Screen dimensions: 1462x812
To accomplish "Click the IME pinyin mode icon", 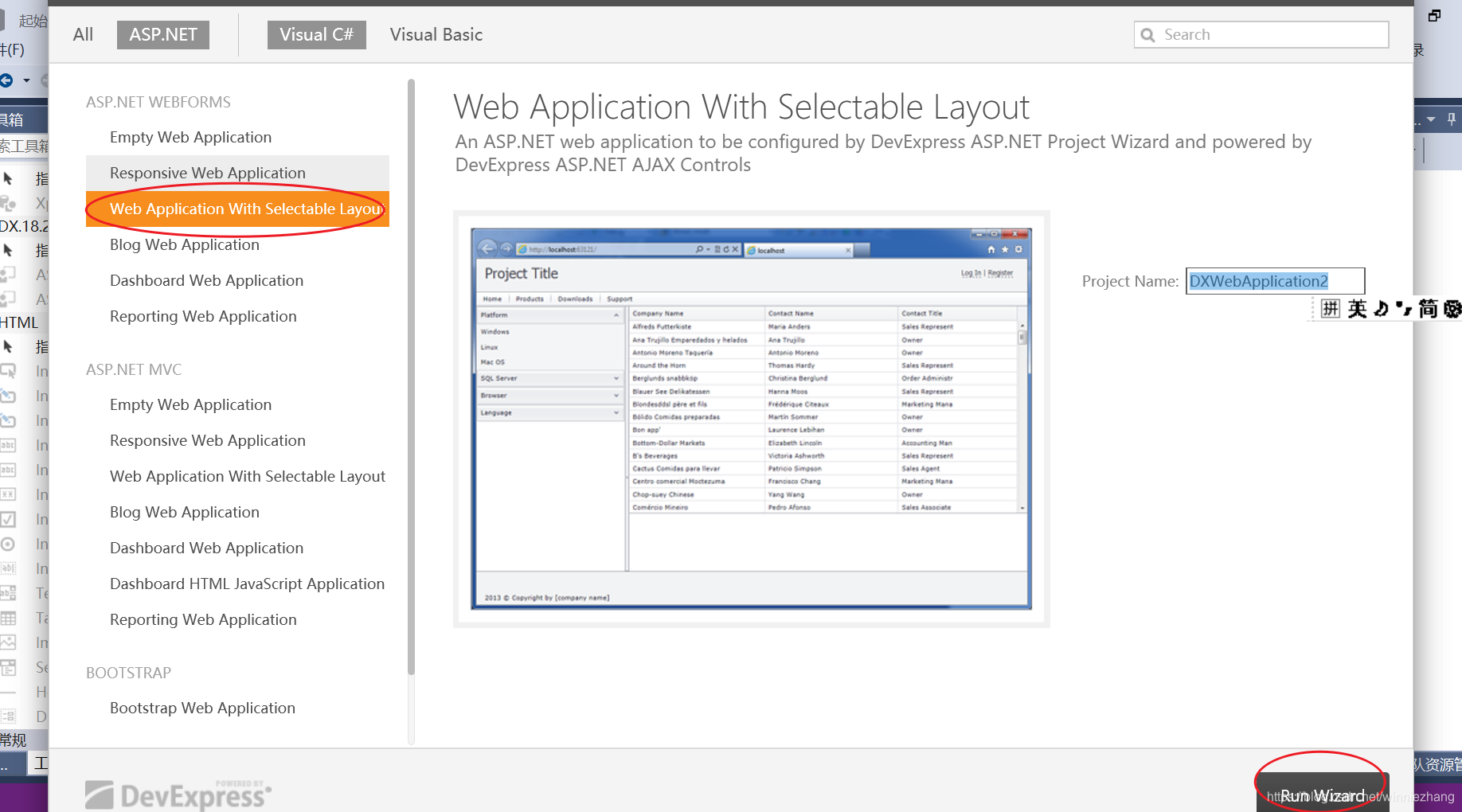I will pos(1331,308).
